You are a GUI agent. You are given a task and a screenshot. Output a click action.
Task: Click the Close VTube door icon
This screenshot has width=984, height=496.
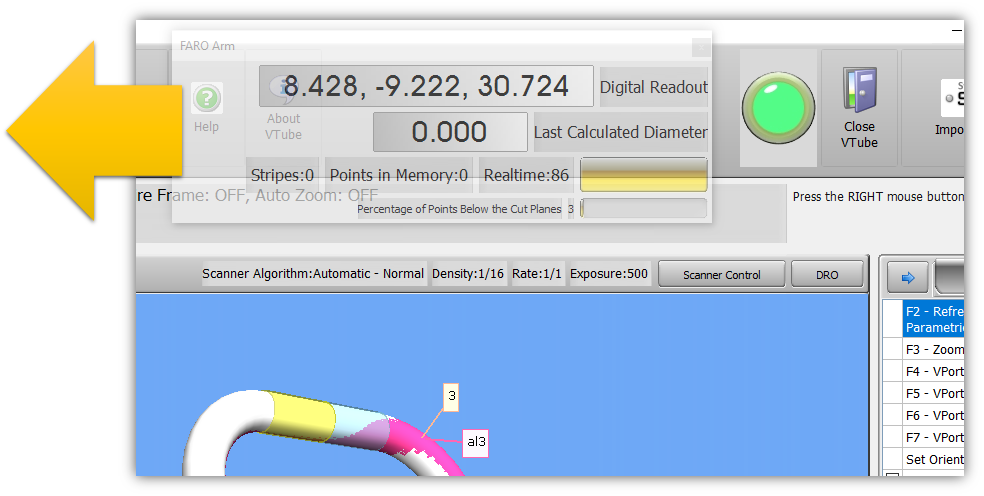[859, 94]
